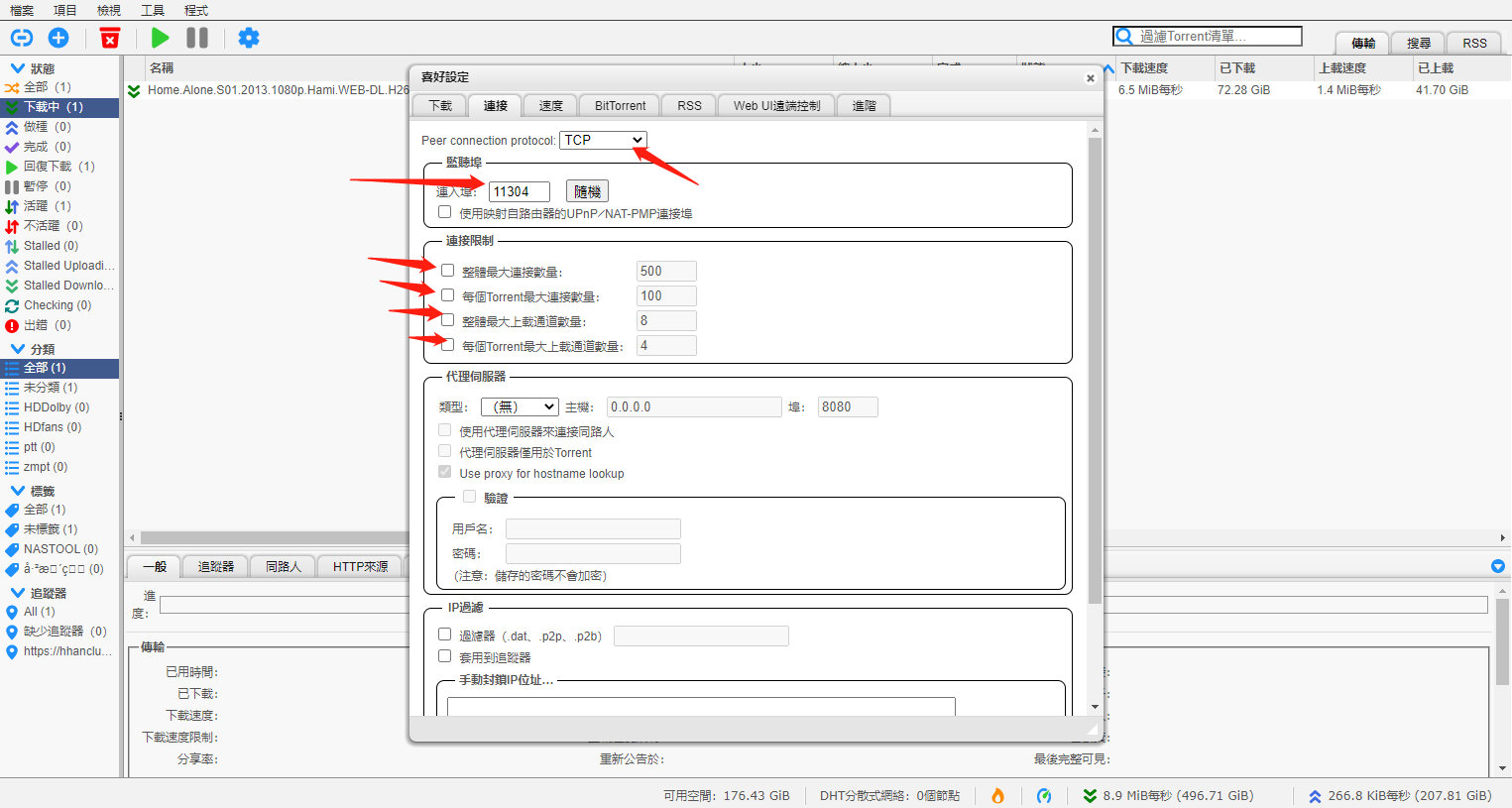Click the red delete torrent icon
Viewport: 1512px width, 808px height.
110,38
